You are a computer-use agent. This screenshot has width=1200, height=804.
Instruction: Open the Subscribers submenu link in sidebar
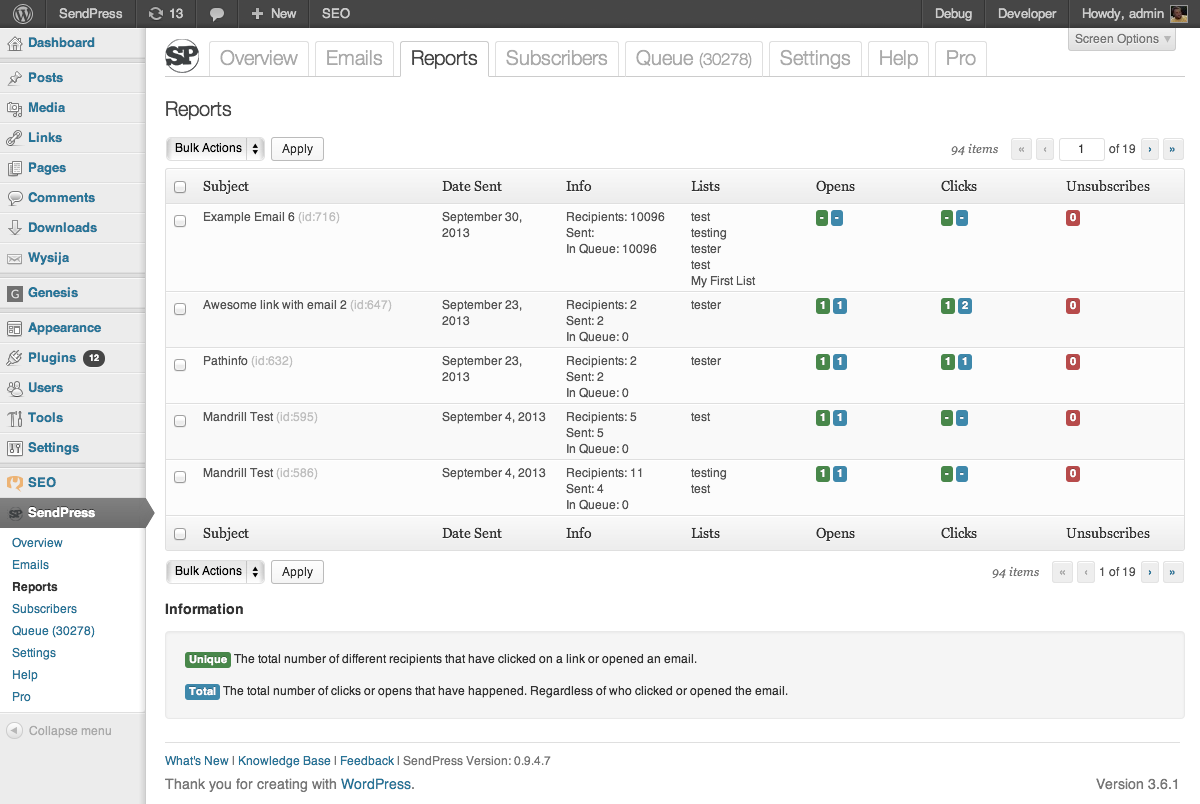44,609
